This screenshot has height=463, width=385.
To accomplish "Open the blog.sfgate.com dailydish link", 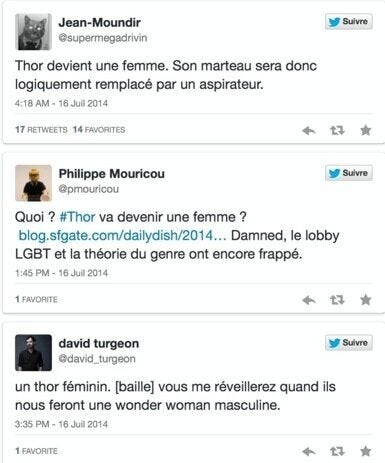I will tap(122, 235).
